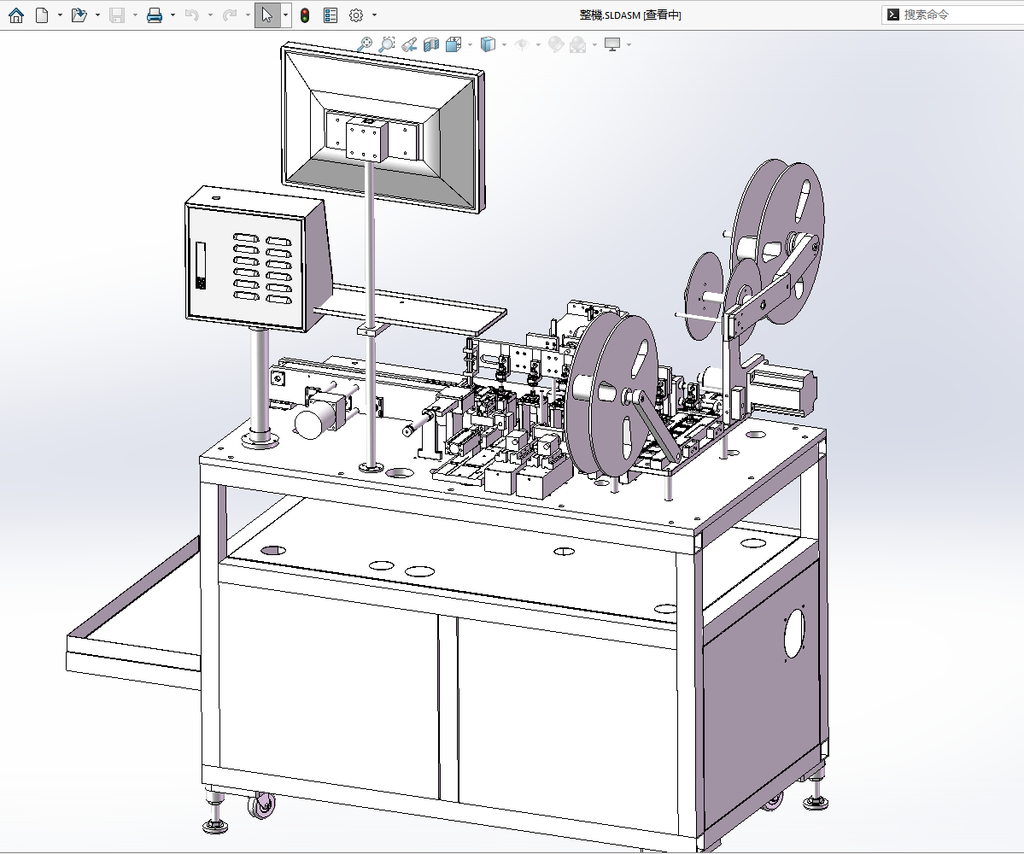Viewport: 1024px width, 854px height.
Task: Click the Edit Appearance sphere icon
Action: [556, 44]
